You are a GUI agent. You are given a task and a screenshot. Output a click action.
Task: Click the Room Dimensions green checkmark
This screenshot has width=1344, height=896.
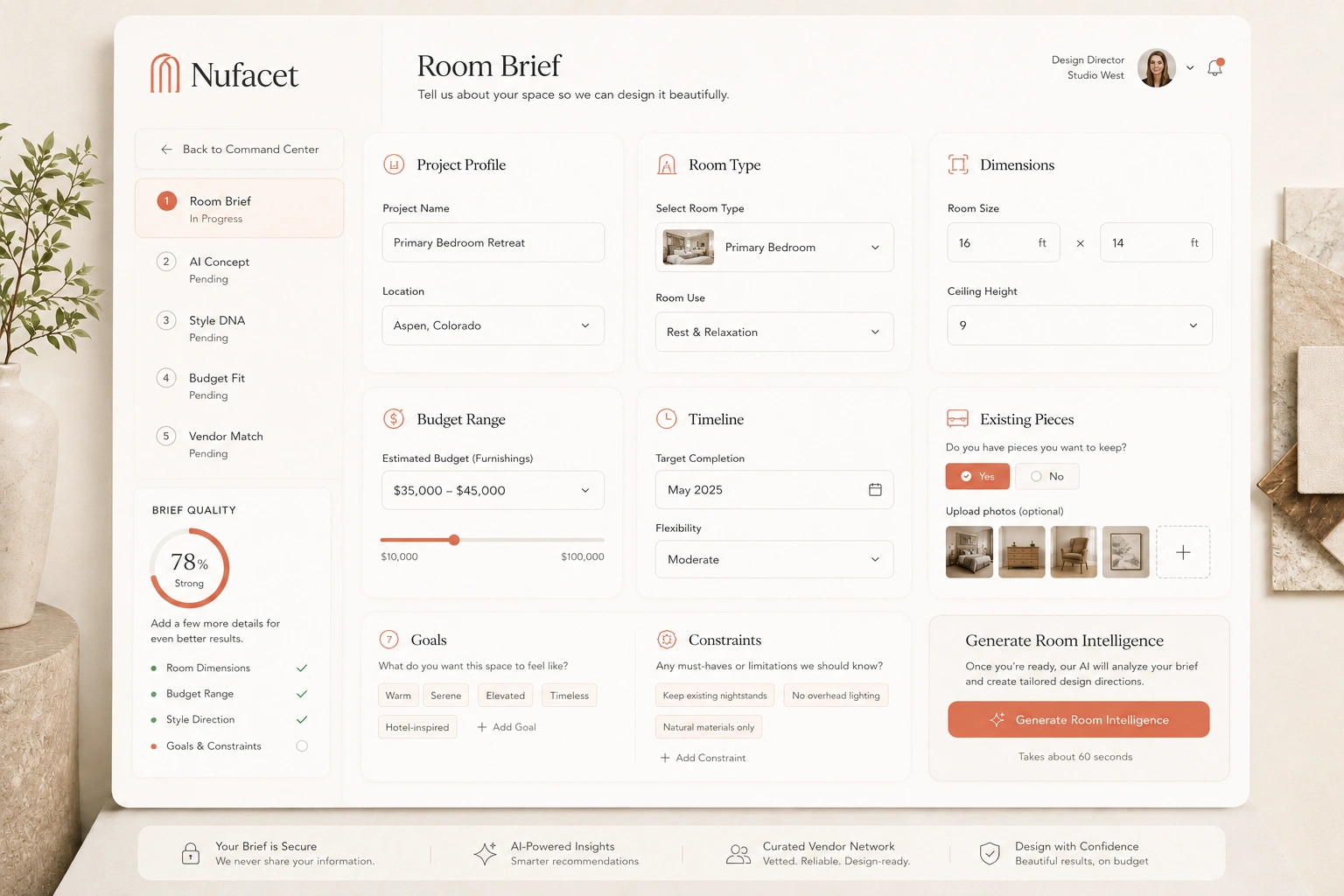coord(302,668)
